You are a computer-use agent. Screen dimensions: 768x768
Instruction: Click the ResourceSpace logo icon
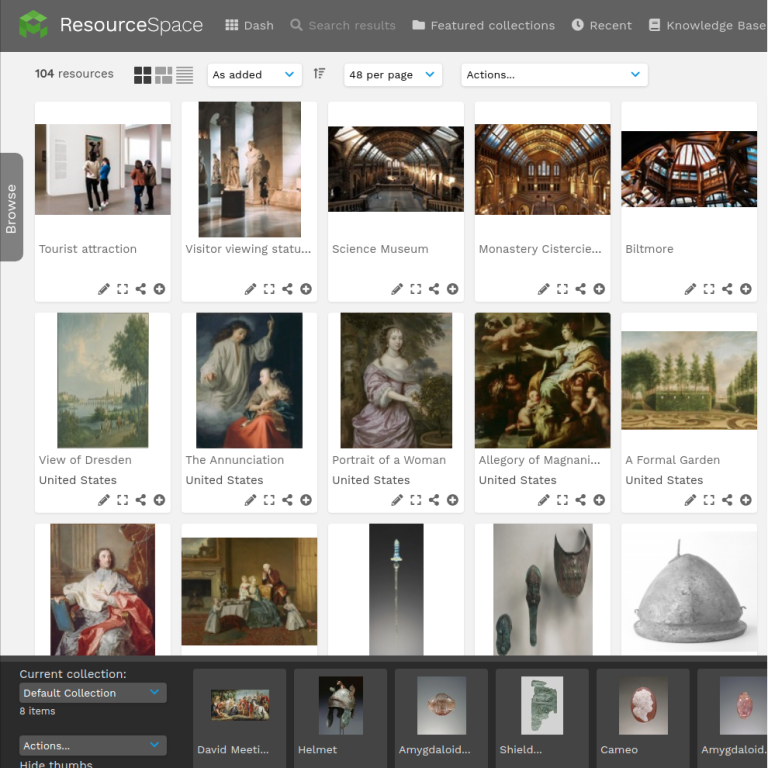pyautogui.click(x=33, y=25)
